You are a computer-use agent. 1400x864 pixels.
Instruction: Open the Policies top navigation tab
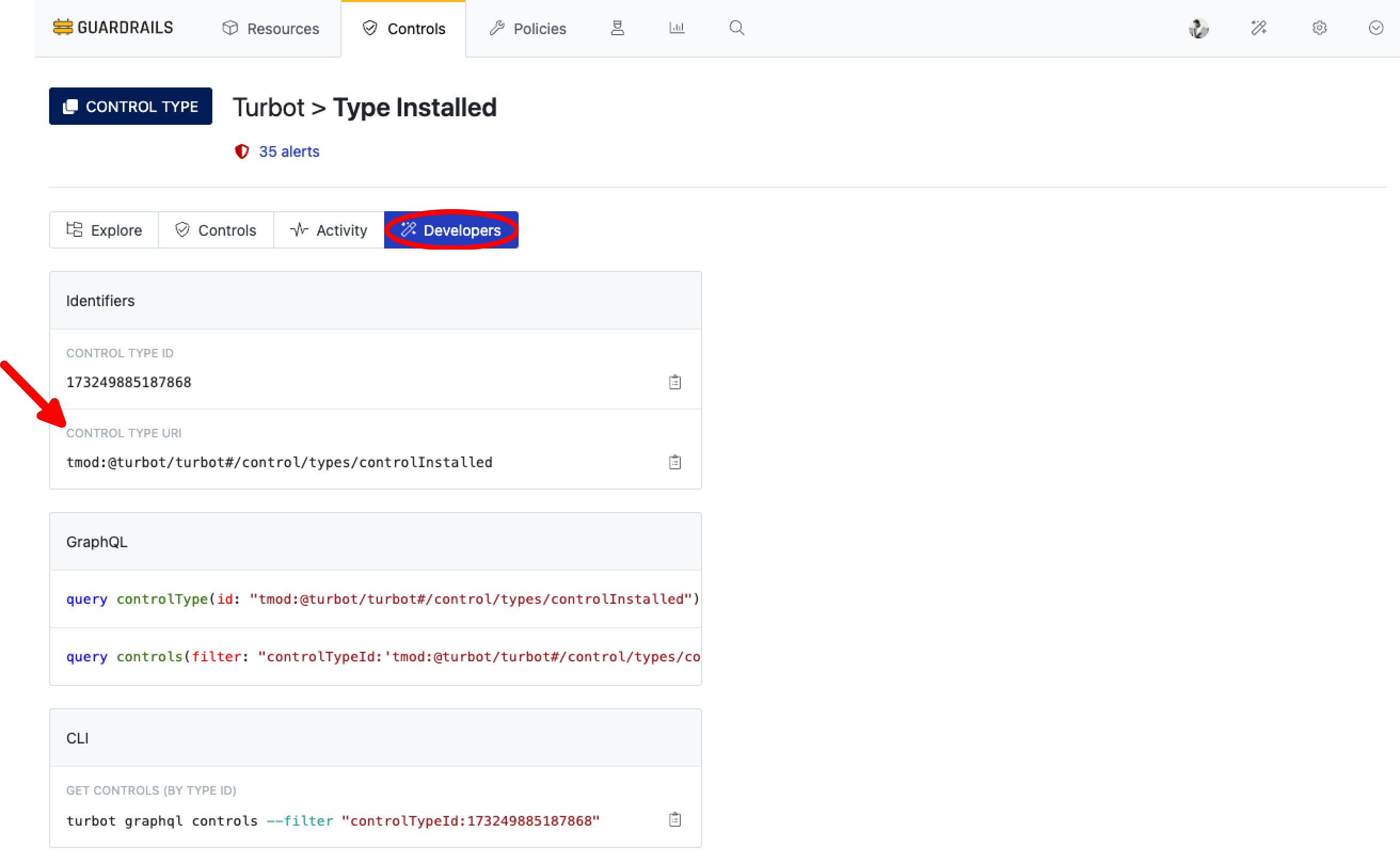(x=527, y=29)
